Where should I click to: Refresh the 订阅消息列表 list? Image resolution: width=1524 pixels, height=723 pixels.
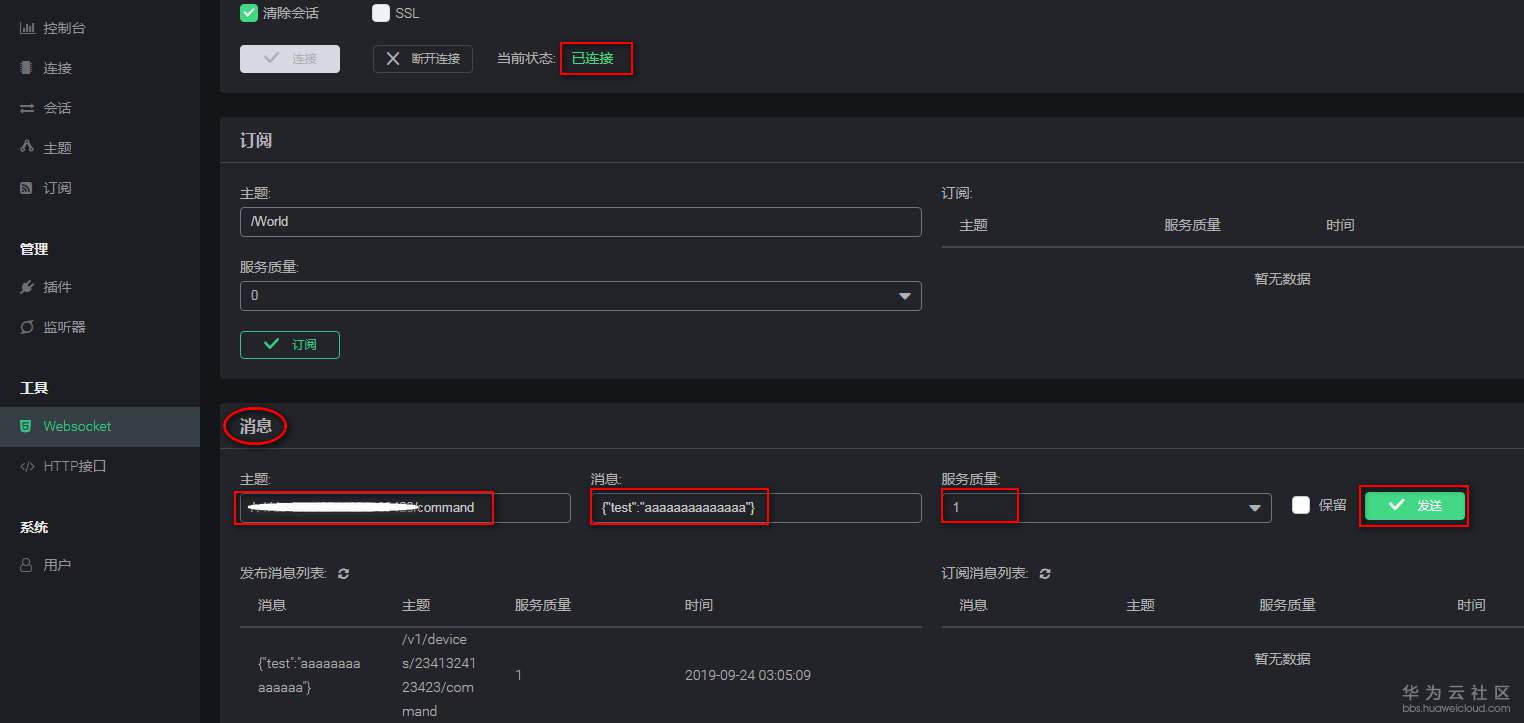point(1046,574)
